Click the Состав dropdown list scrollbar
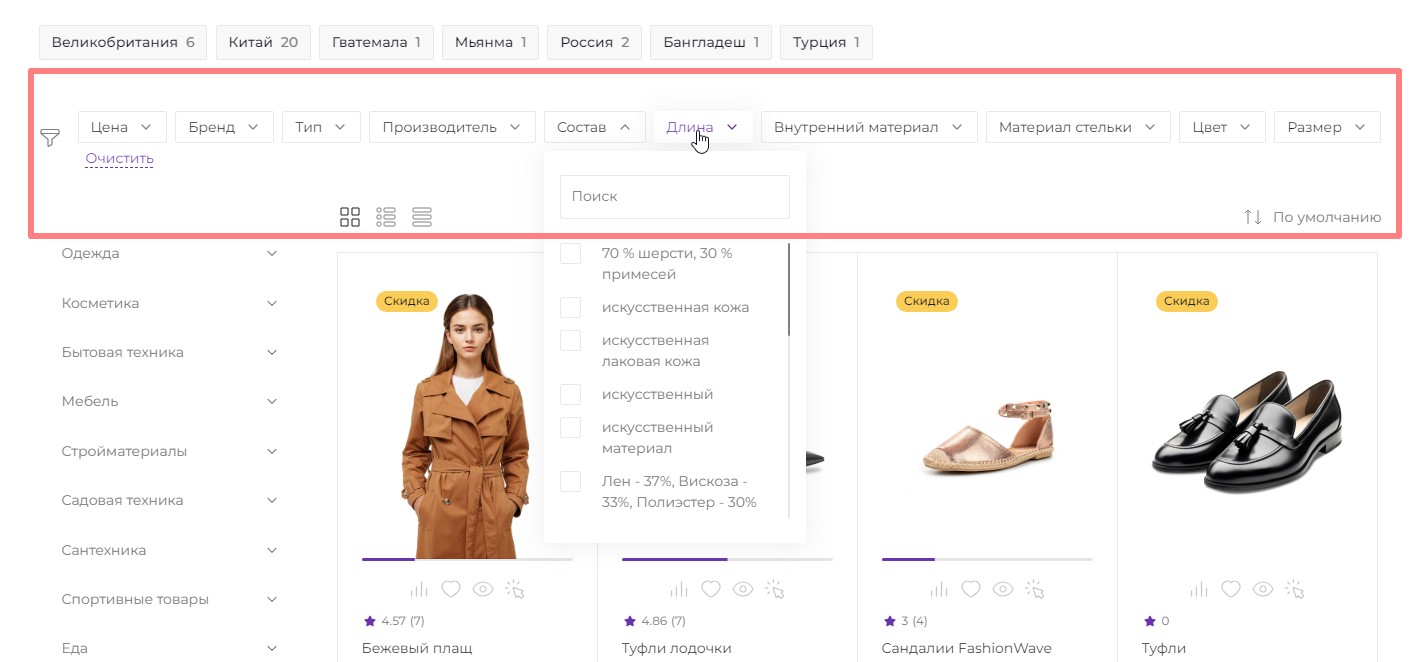The height and width of the screenshot is (662, 1420). pyautogui.click(x=789, y=290)
